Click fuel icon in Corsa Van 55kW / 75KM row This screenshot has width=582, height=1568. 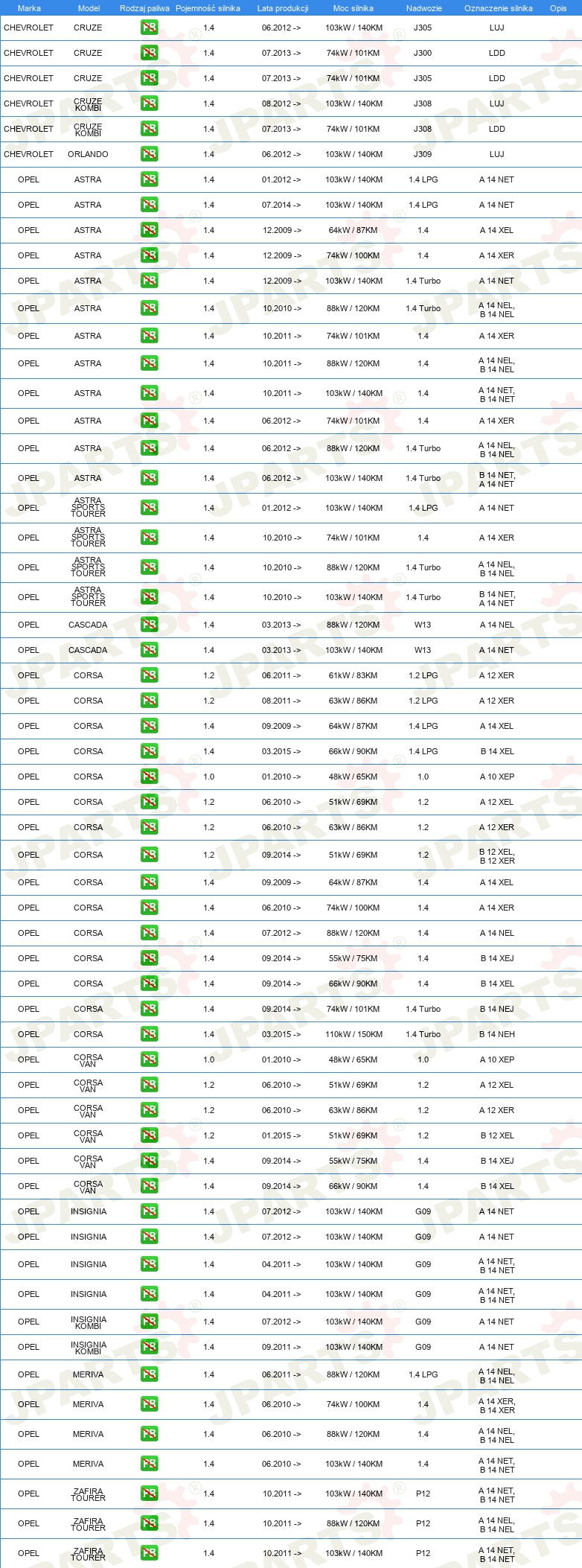pyautogui.click(x=150, y=1161)
